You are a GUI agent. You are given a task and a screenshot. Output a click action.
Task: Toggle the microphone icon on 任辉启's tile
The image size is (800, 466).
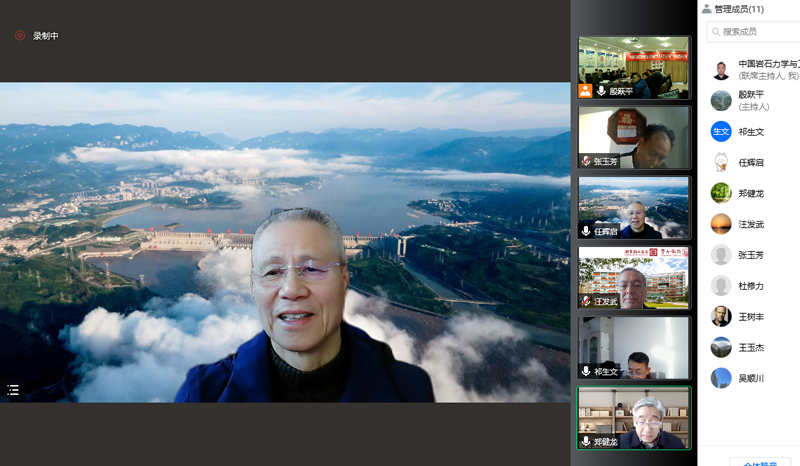(586, 231)
